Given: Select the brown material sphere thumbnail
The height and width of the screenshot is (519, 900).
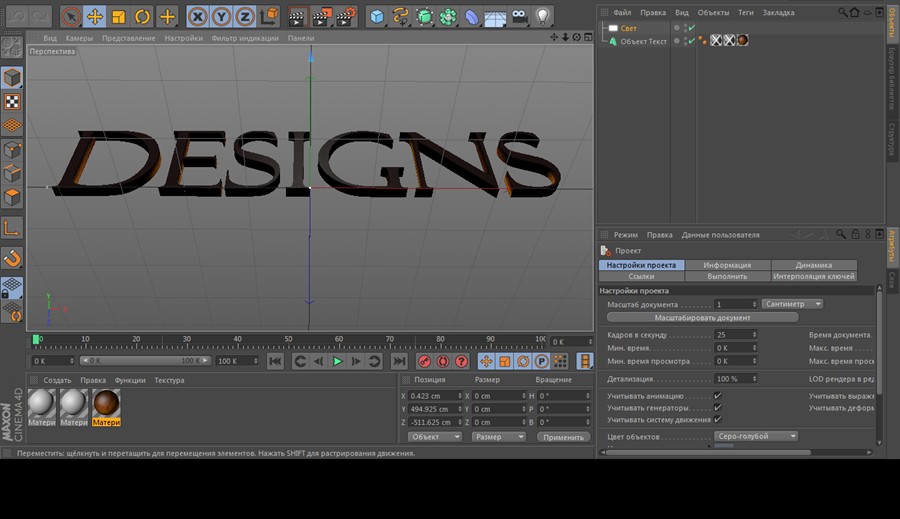Looking at the screenshot, I should tap(106, 403).
